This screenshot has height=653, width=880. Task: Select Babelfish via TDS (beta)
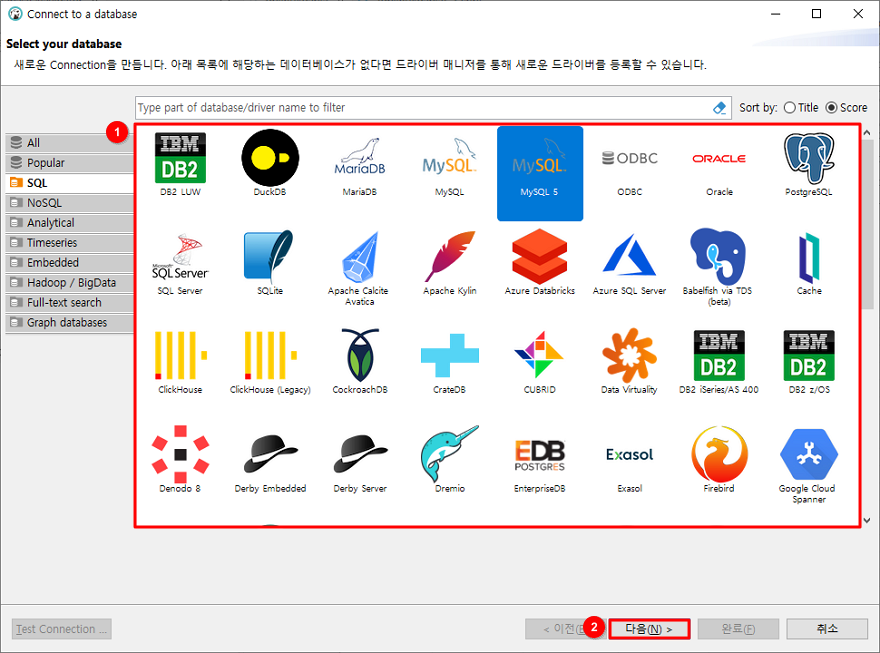(x=719, y=266)
